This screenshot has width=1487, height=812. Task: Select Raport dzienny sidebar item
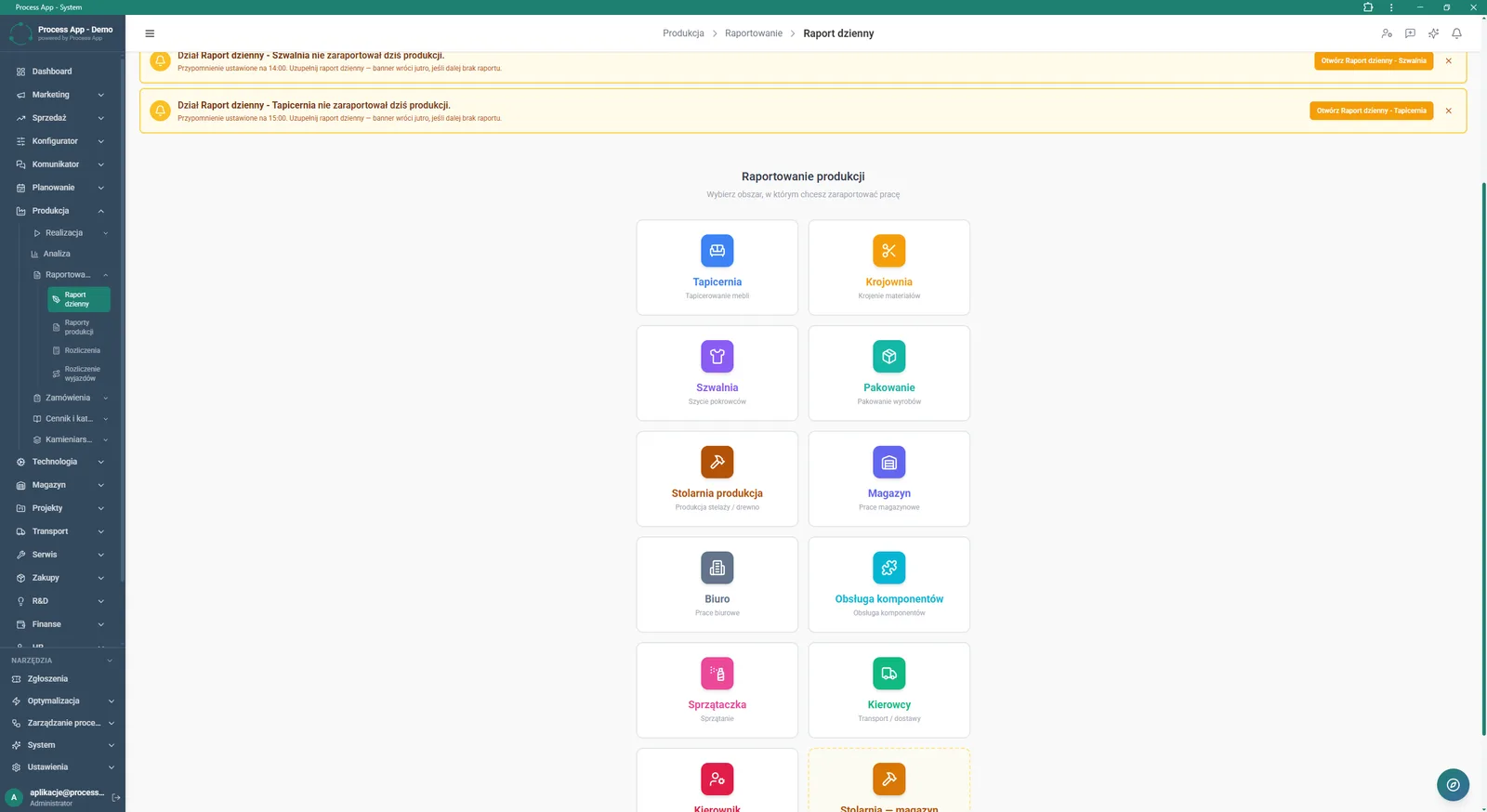pos(79,299)
